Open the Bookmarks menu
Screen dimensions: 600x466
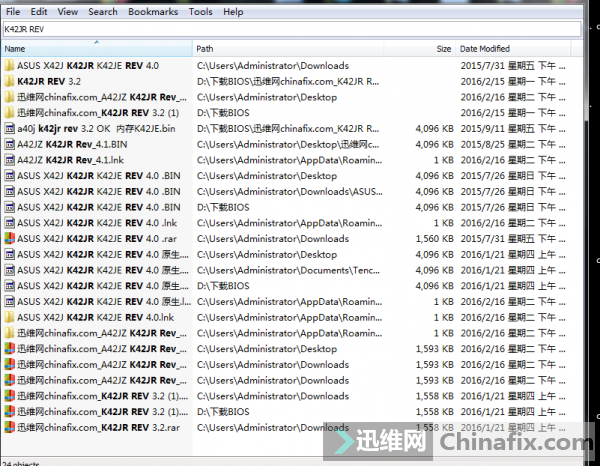click(153, 12)
